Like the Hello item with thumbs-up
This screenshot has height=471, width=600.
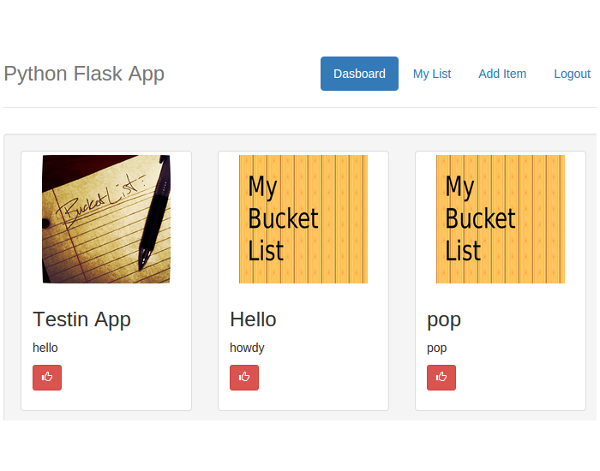click(244, 377)
